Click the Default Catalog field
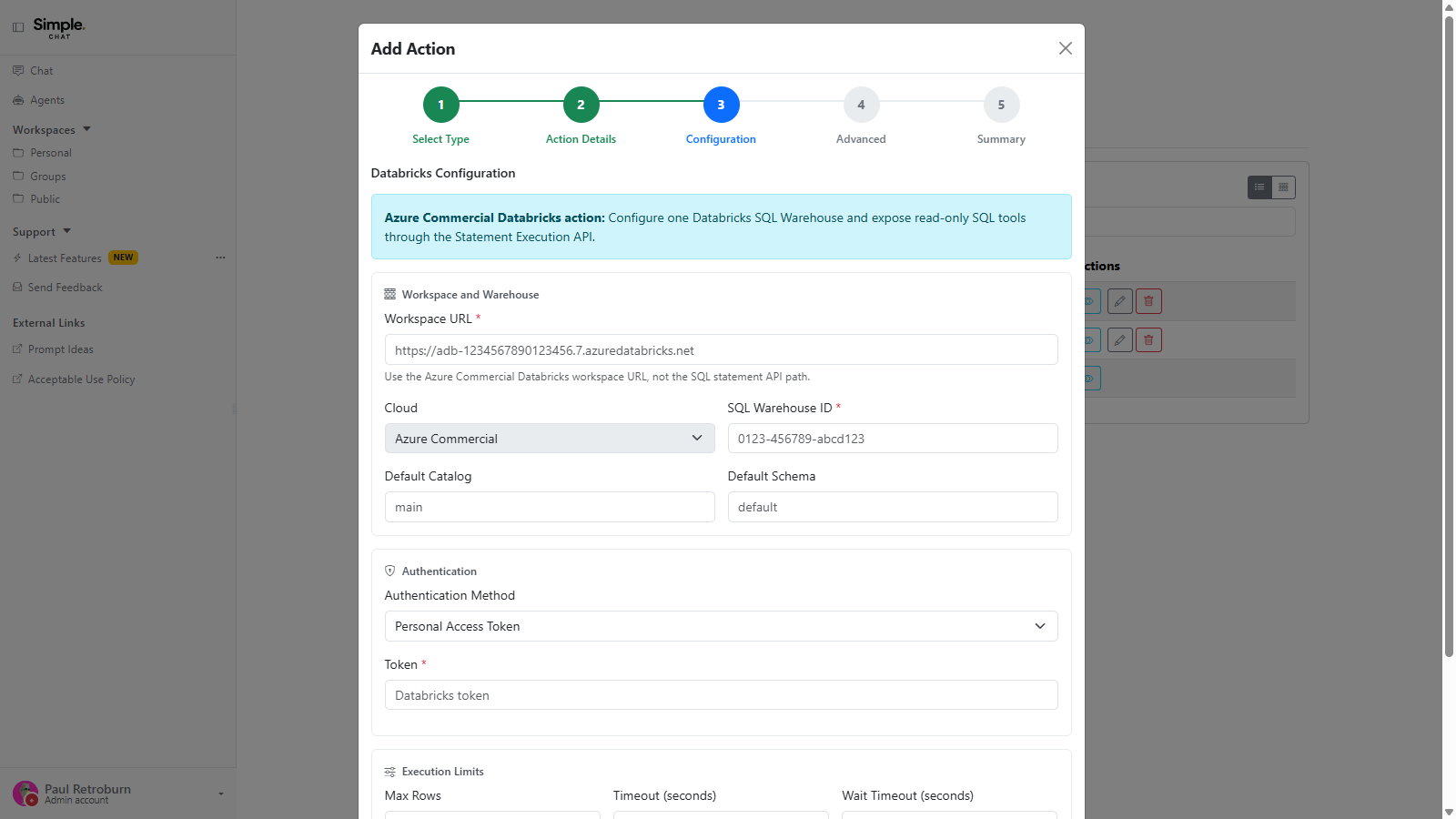1456x819 pixels. tap(550, 507)
